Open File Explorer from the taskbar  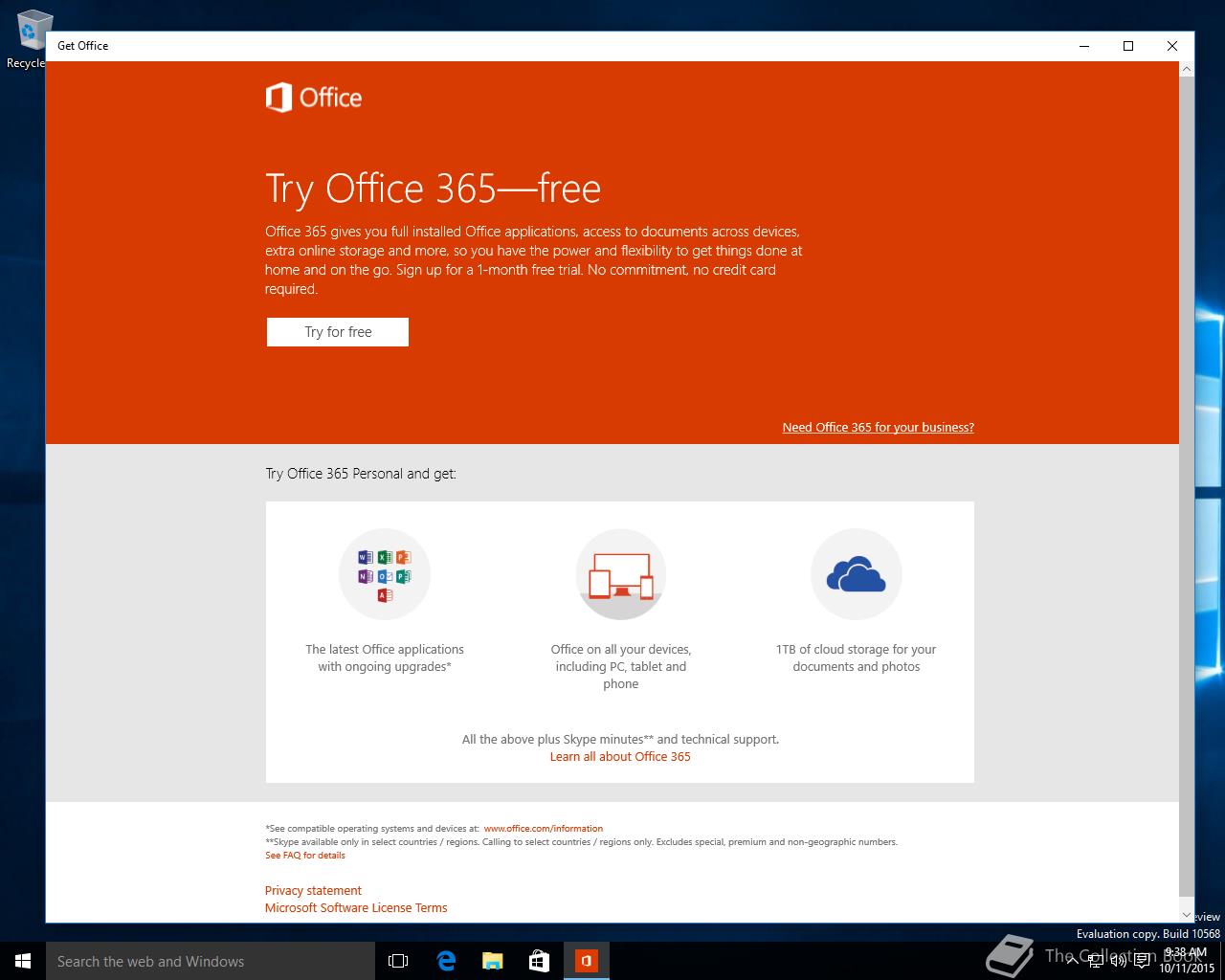[x=493, y=961]
